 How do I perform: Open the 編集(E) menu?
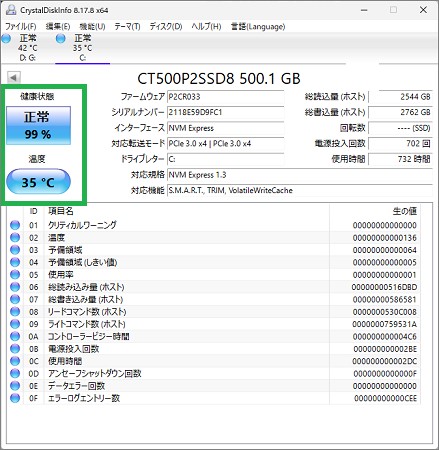pyautogui.click(x=58, y=26)
